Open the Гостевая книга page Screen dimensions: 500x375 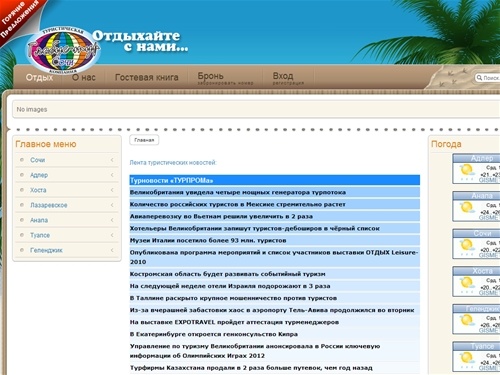click(x=147, y=77)
